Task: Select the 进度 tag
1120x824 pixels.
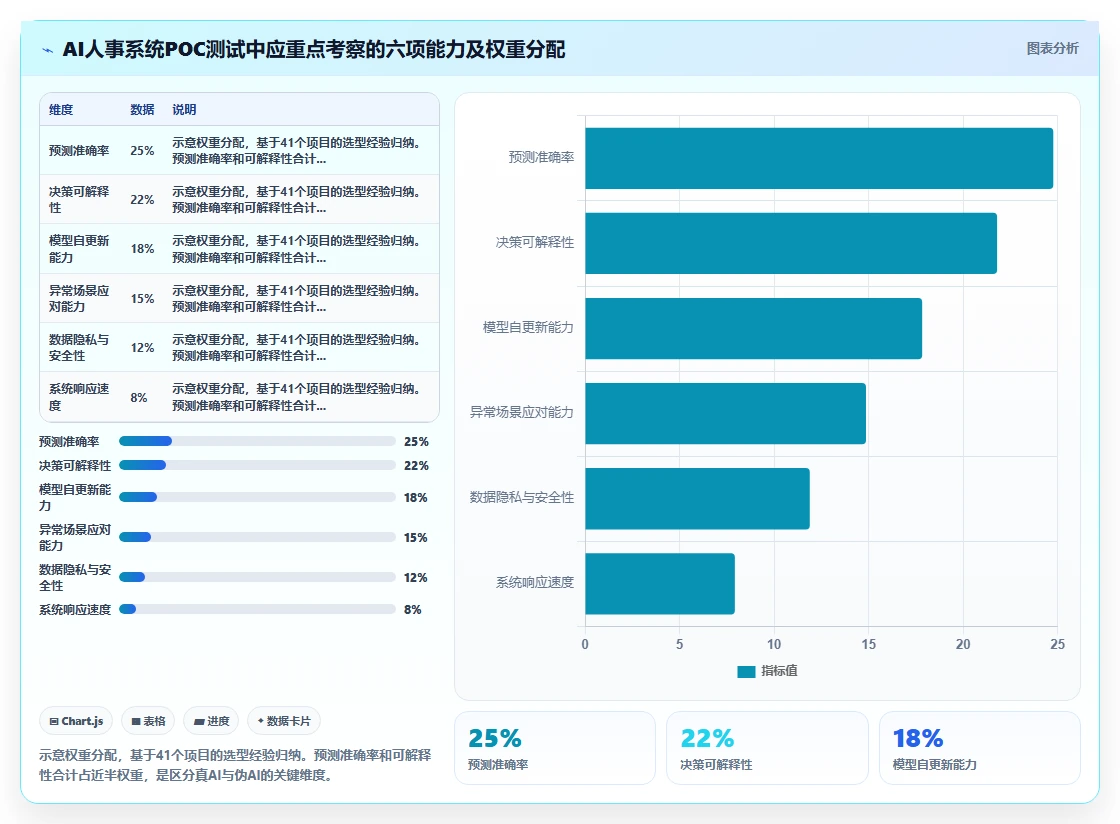Action: (x=211, y=721)
